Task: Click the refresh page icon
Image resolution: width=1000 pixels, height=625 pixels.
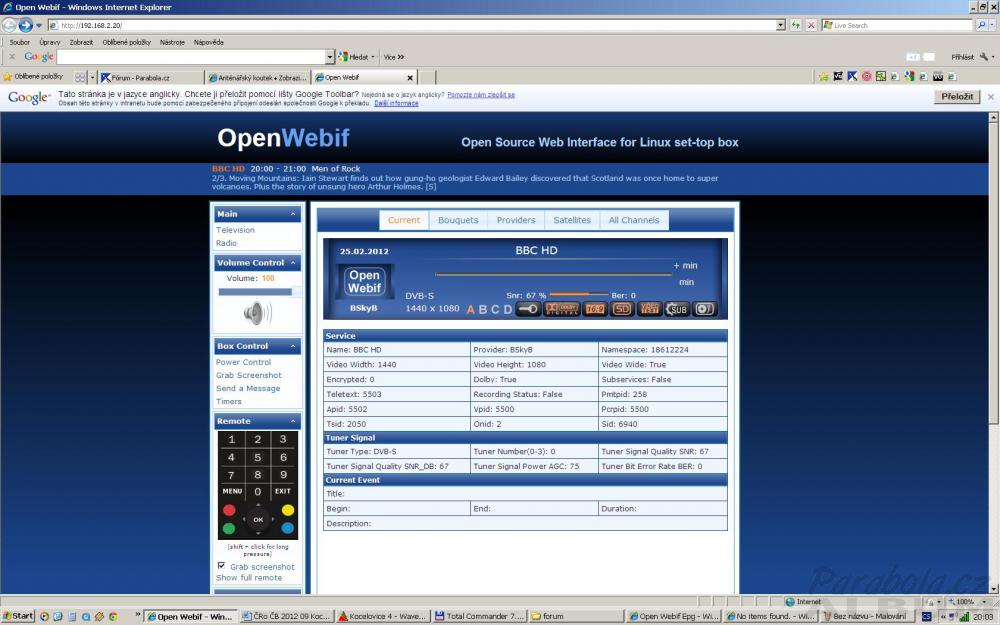Action: pyautogui.click(x=795, y=26)
